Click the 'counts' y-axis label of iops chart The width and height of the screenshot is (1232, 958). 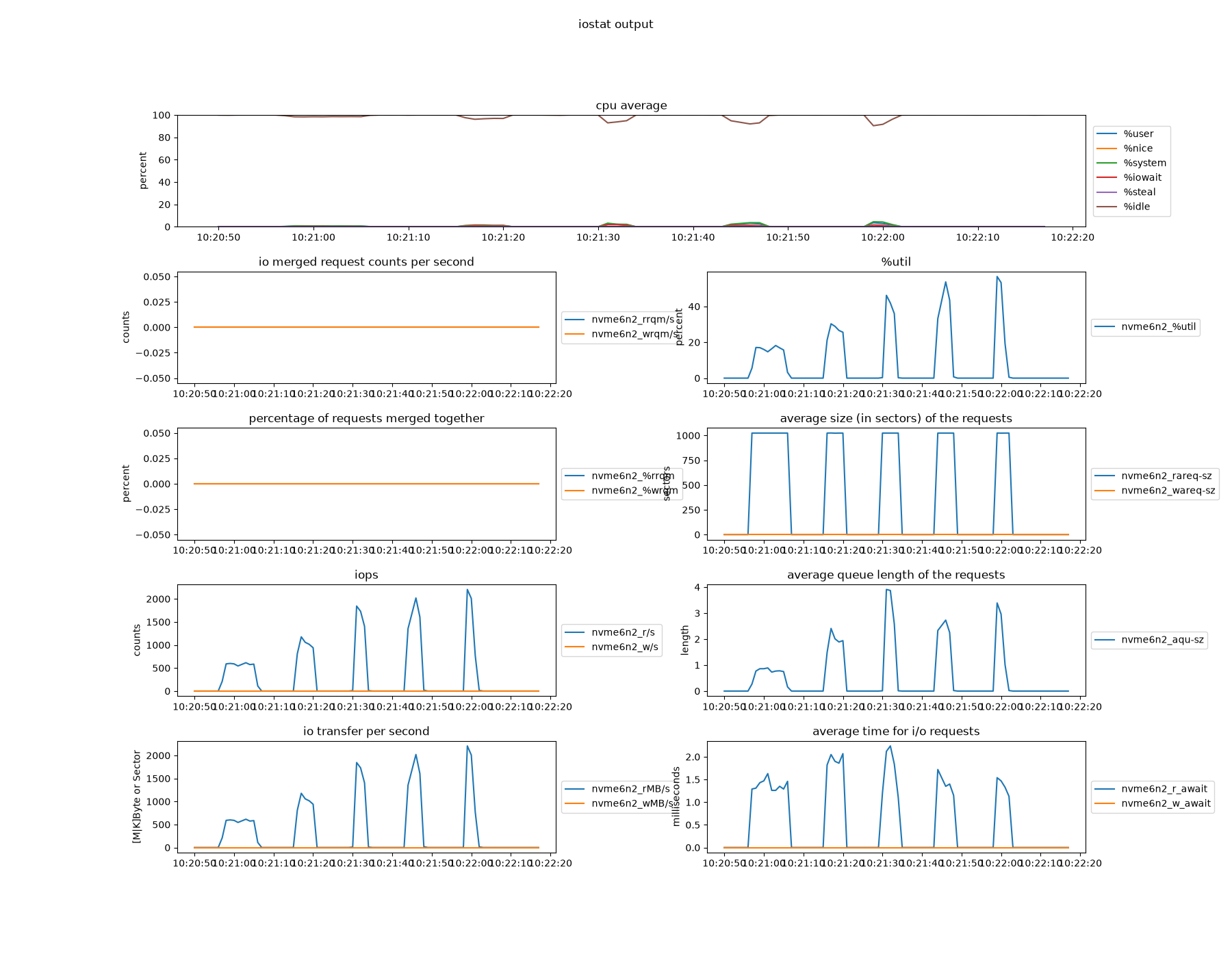coord(137,640)
